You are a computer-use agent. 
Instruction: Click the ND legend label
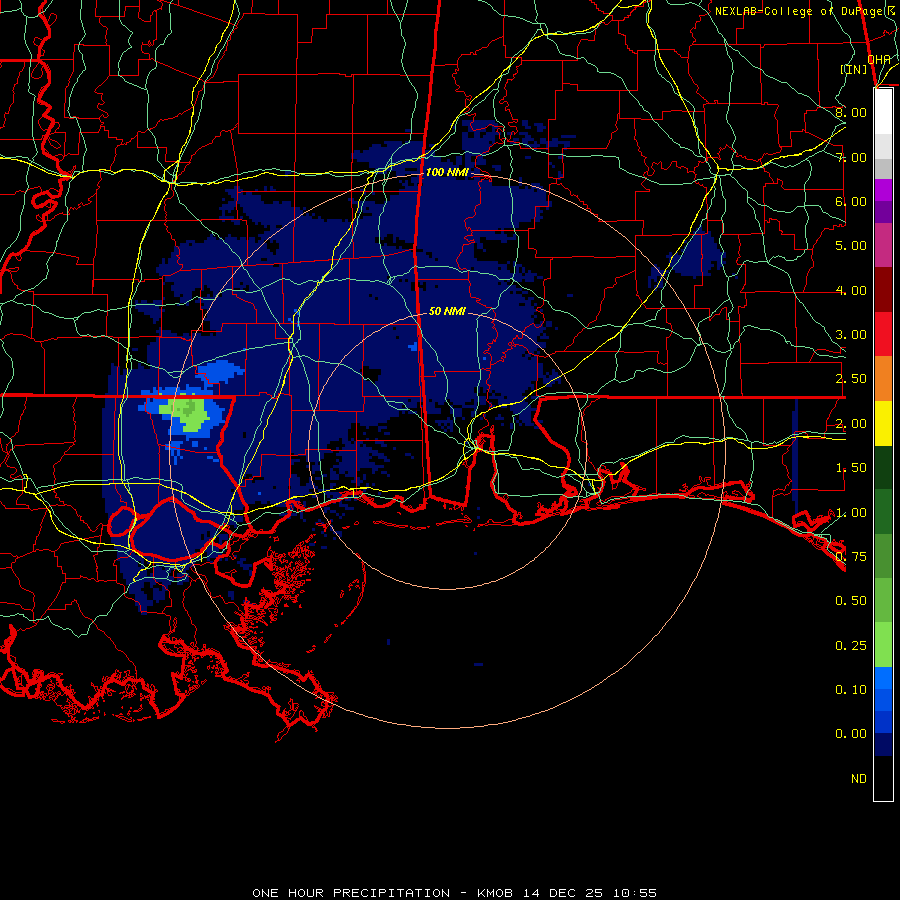(x=859, y=779)
